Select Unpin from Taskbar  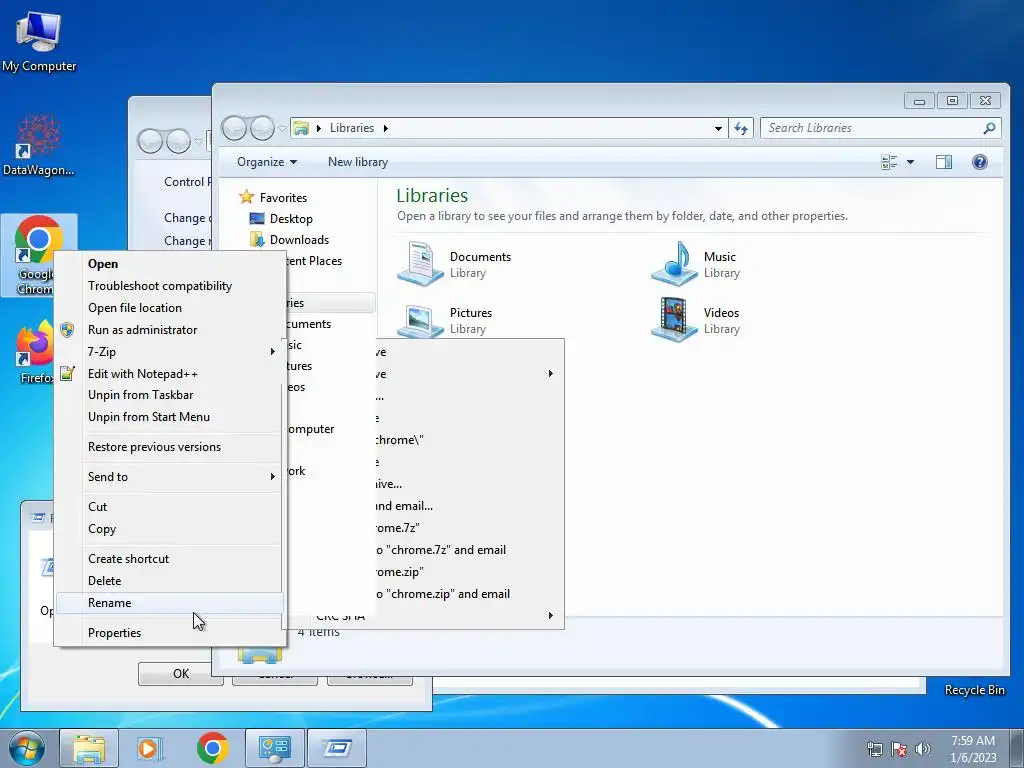click(170, 395)
